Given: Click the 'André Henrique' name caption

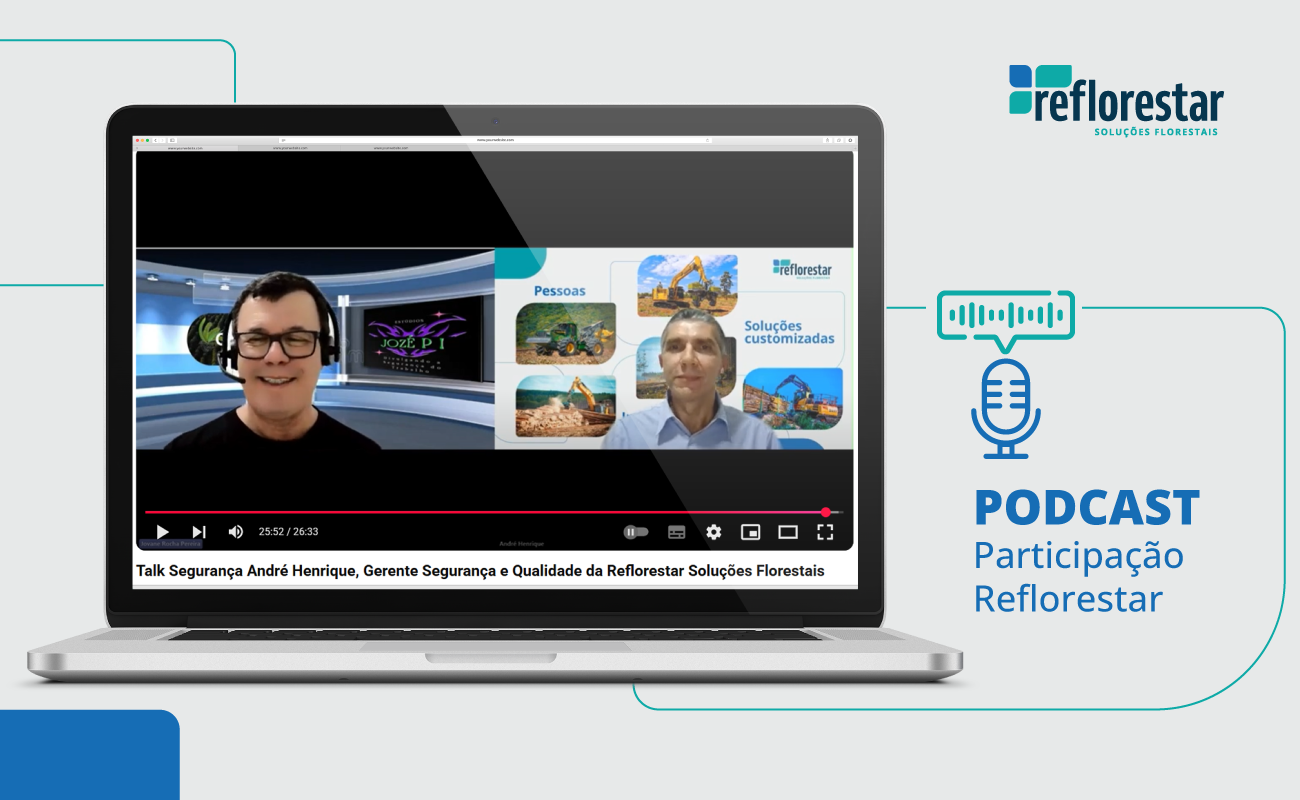Looking at the screenshot, I should pyautogui.click(x=522, y=543).
